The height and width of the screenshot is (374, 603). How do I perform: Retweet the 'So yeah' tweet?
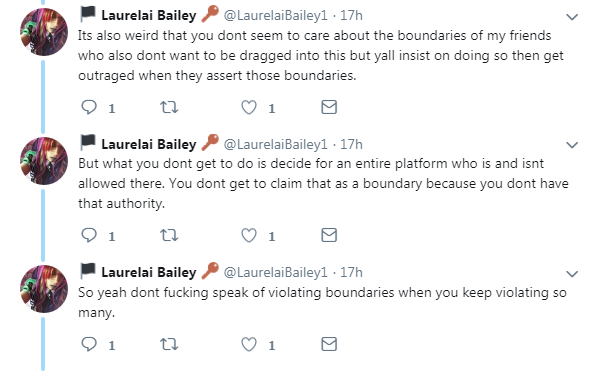[x=169, y=344]
